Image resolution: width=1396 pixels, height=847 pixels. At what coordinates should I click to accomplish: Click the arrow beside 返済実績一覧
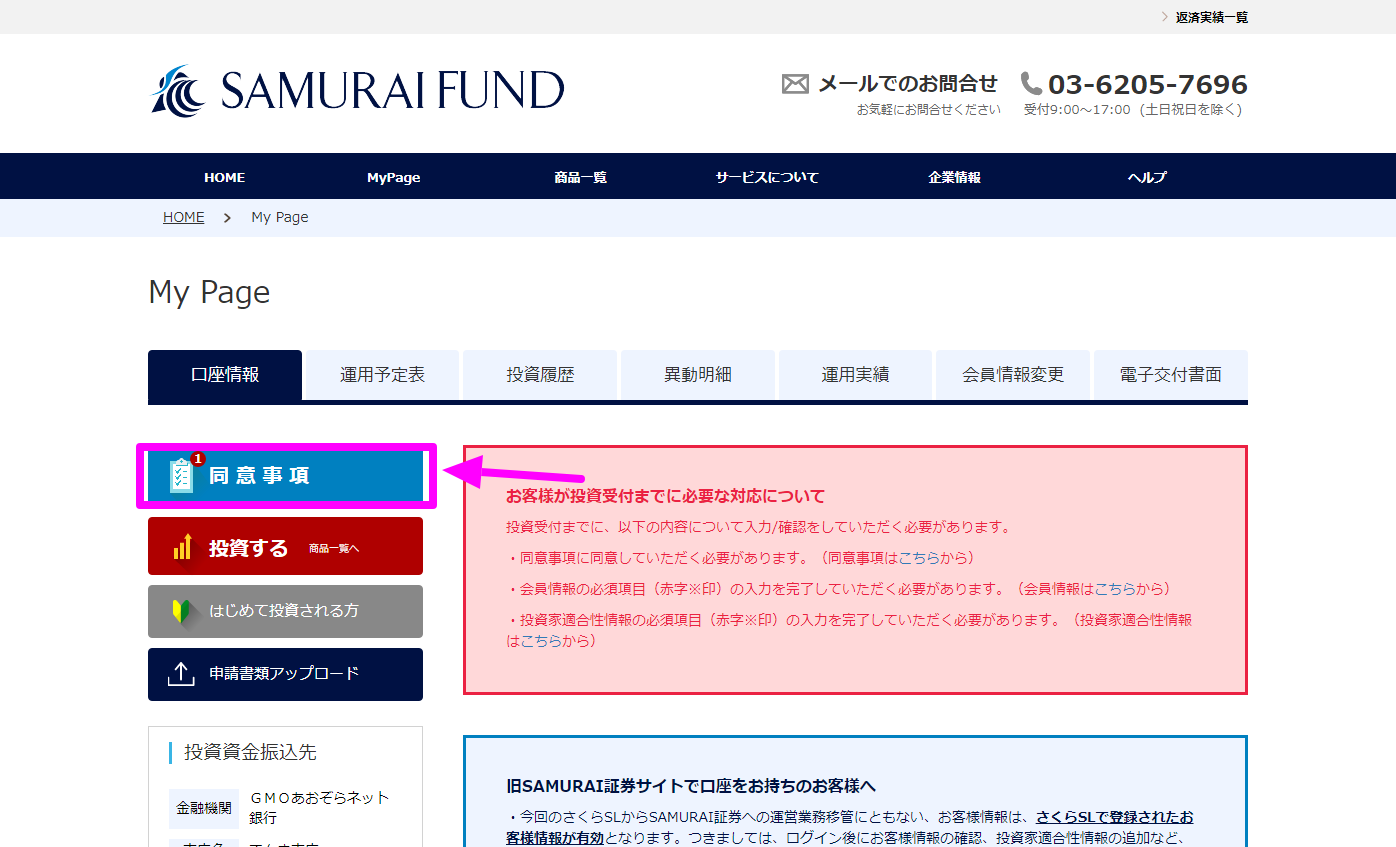(x=1165, y=17)
